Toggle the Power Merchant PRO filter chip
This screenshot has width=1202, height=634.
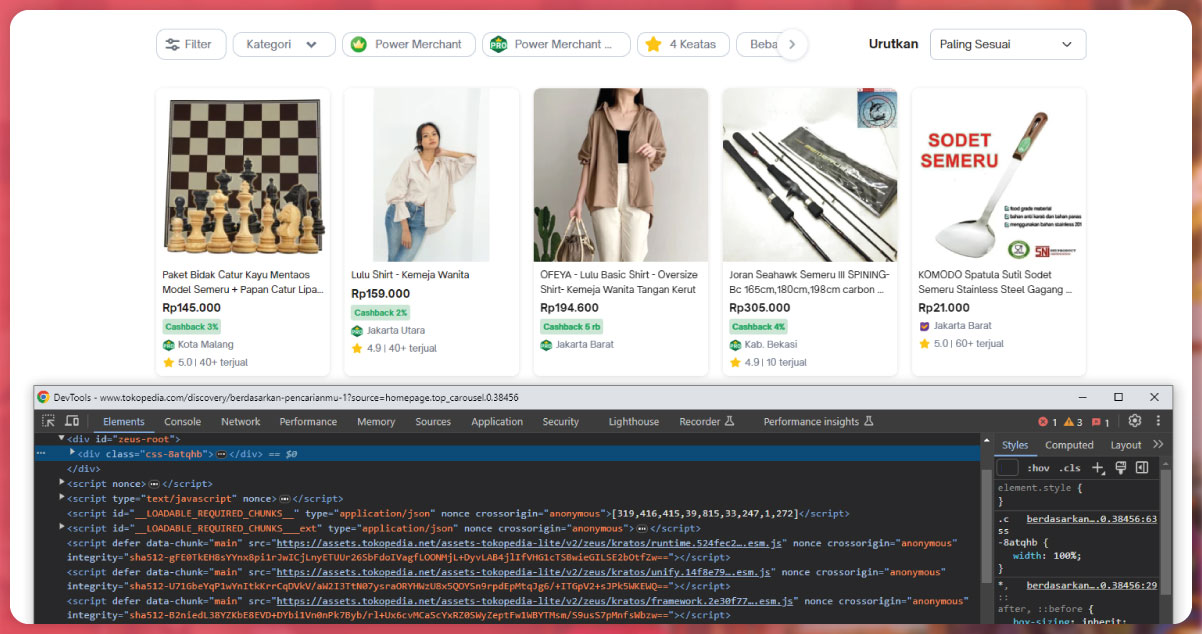pos(556,44)
